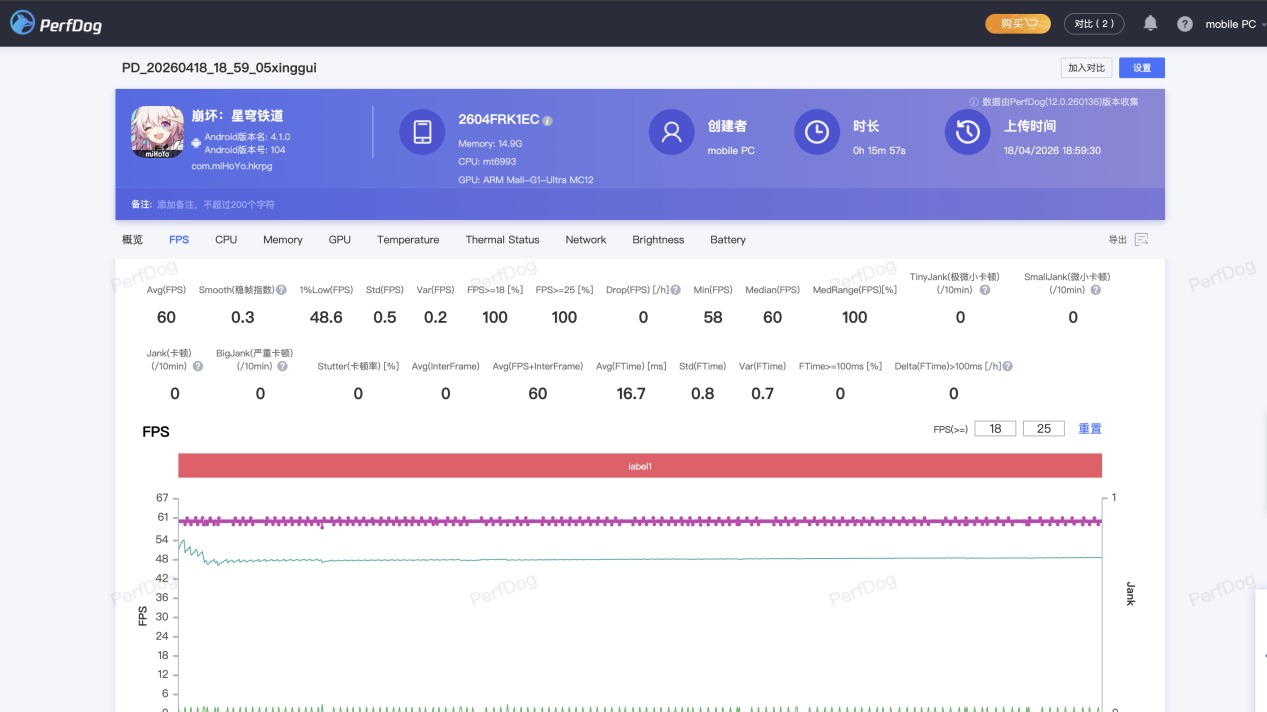1267x712 pixels.
Task: Open the notification bell
Action: pyautogui.click(x=1150, y=23)
